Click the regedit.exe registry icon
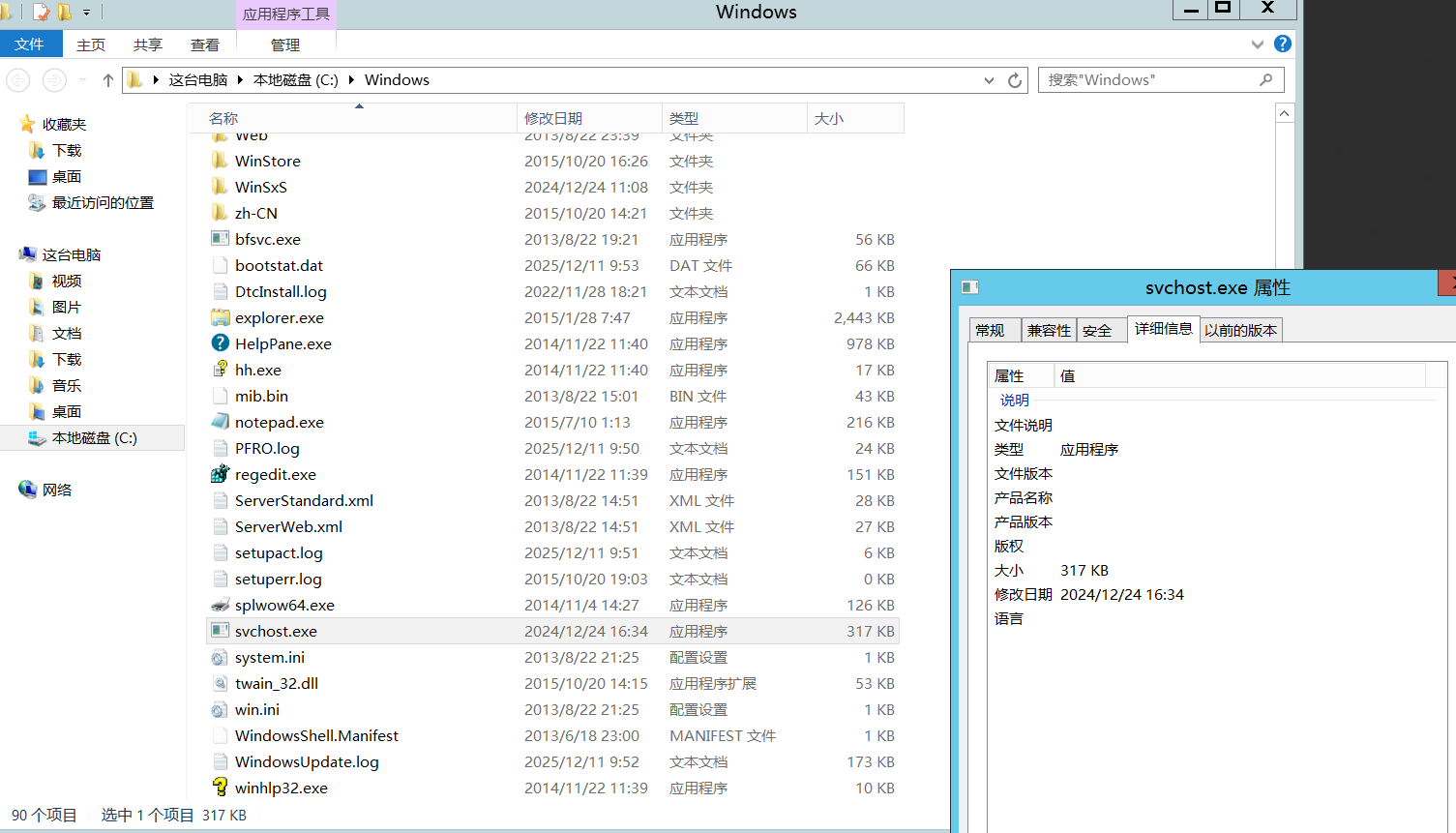This screenshot has width=1456, height=833. (221, 474)
